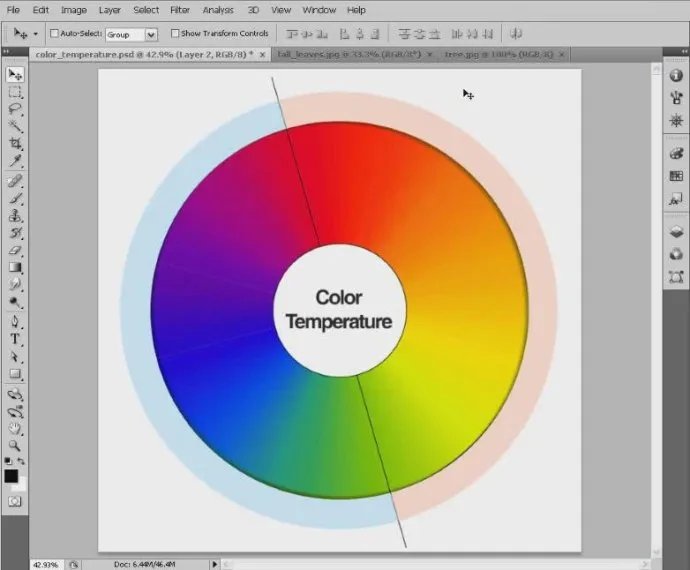Select the Zoom magnifier tool

click(15, 445)
